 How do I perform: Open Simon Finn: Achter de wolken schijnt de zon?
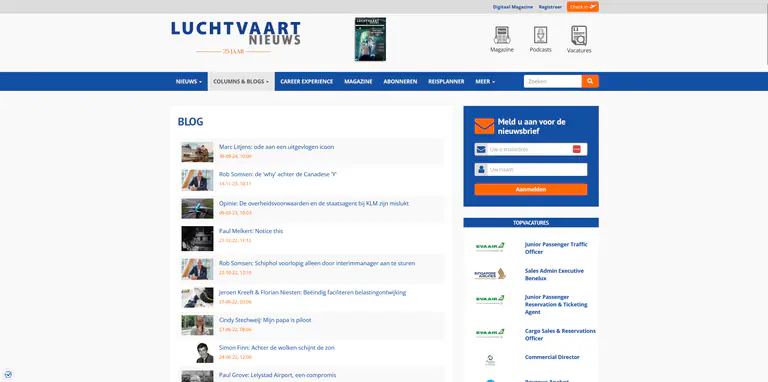pyautogui.click(x=277, y=348)
